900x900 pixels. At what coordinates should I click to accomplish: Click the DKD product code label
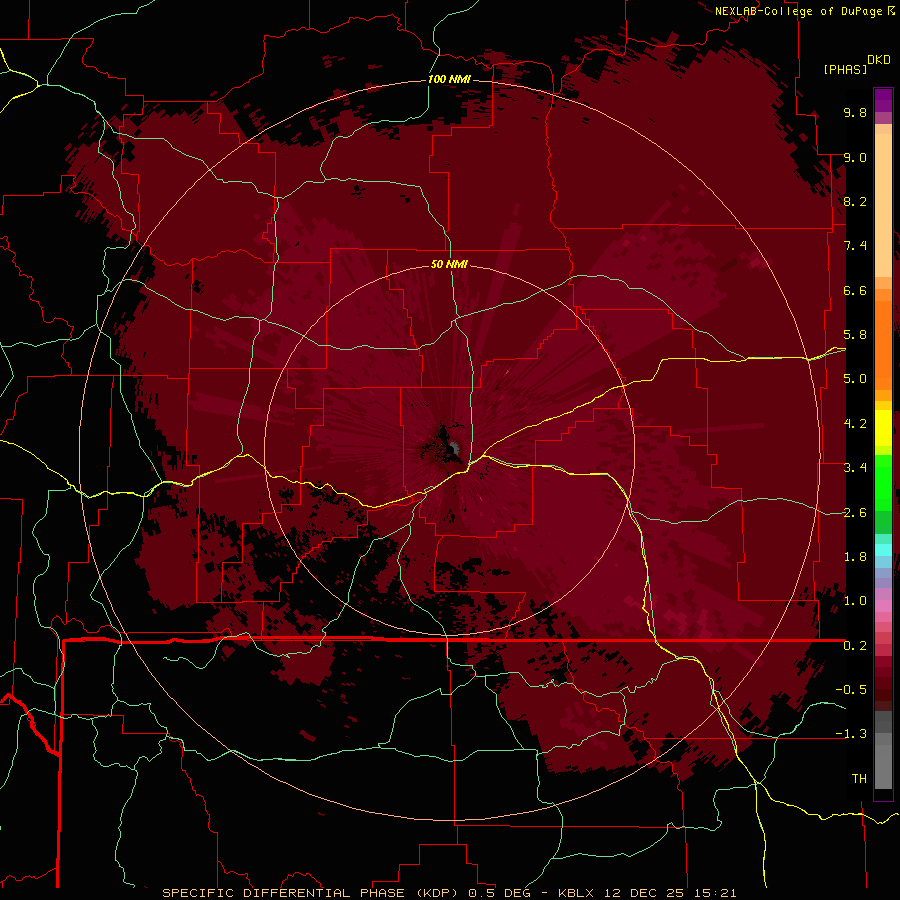879,60
